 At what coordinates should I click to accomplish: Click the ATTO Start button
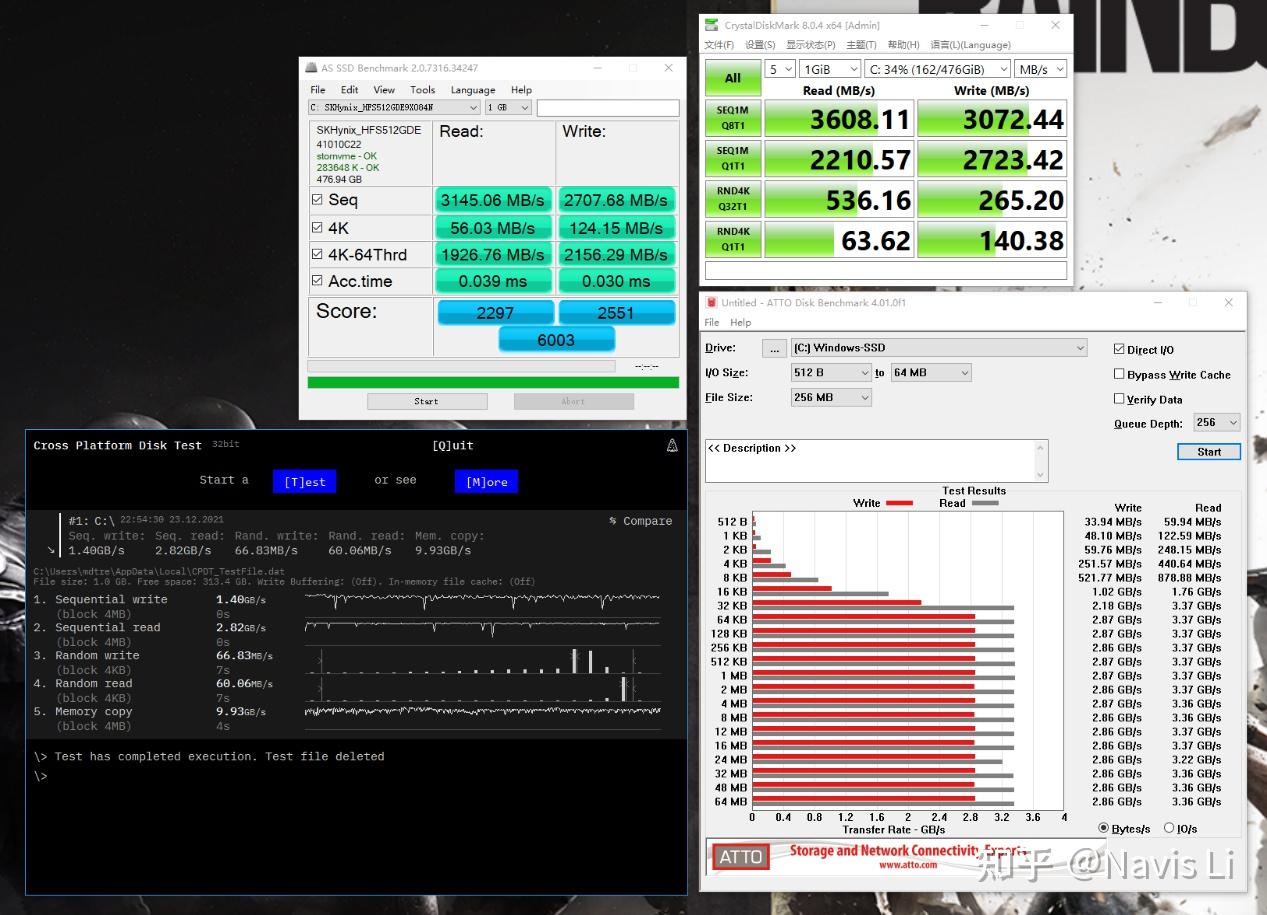tap(1209, 452)
